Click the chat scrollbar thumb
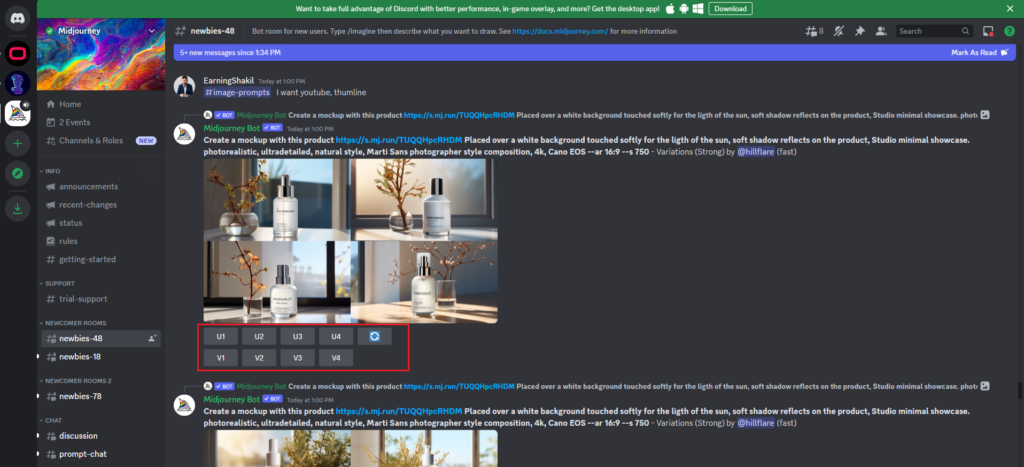 [x=1019, y=391]
